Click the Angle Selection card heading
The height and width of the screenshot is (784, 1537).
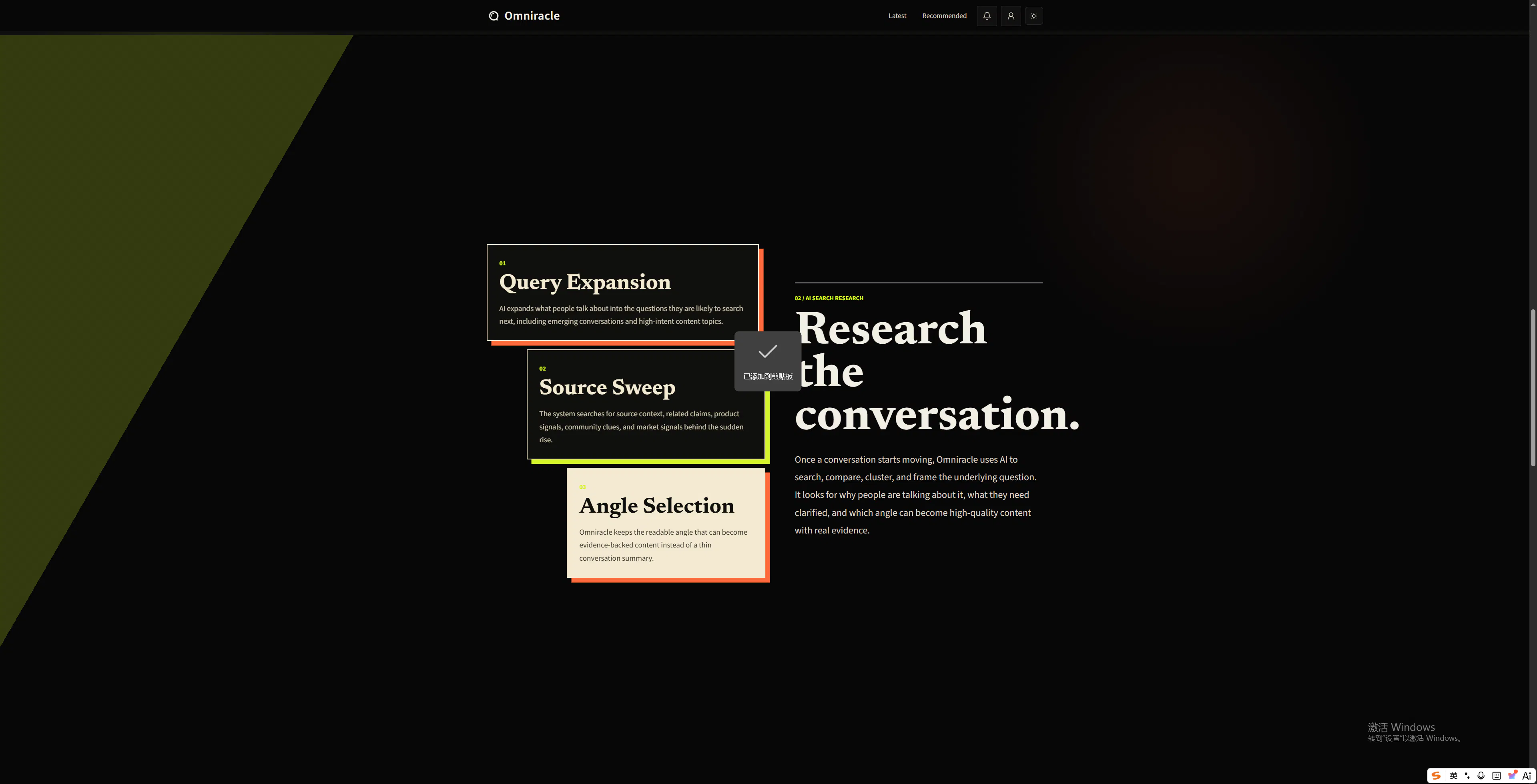656,506
